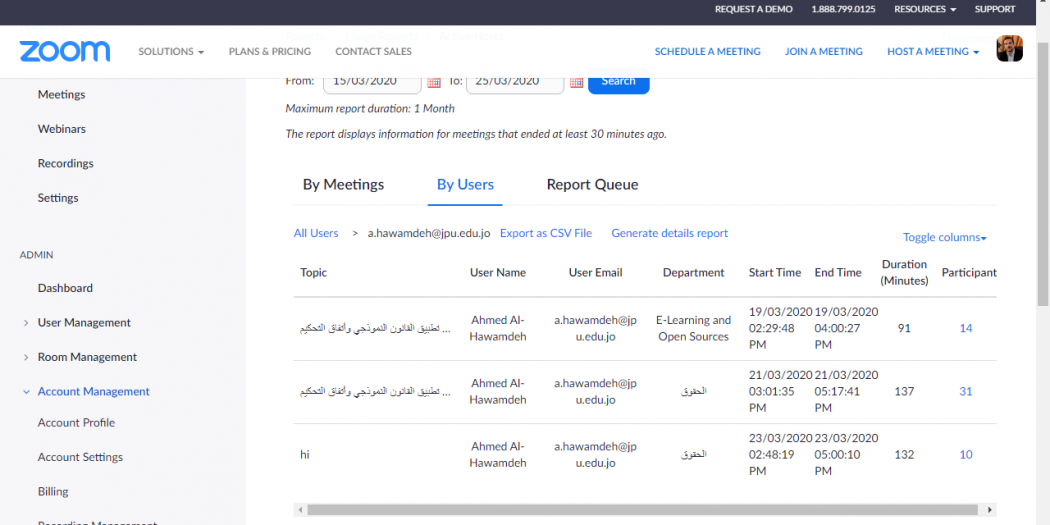Open the From date calendar icon
The height and width of the screenshot is (525, 1050).
click(434, 82)
